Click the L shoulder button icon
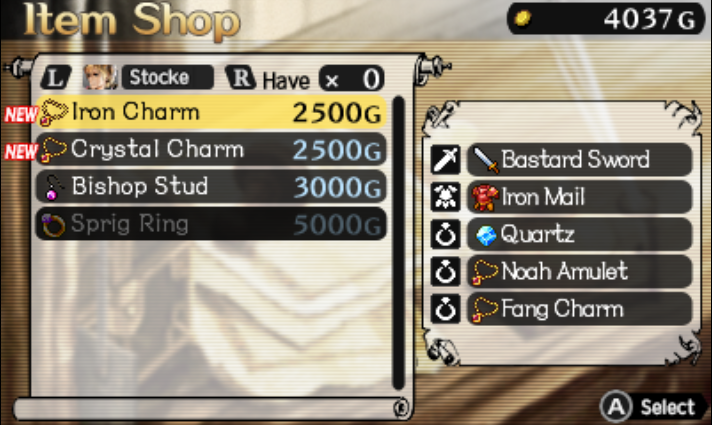Viewport: 712px width, 425px height. pyautogui.click(x=55, y=77)
